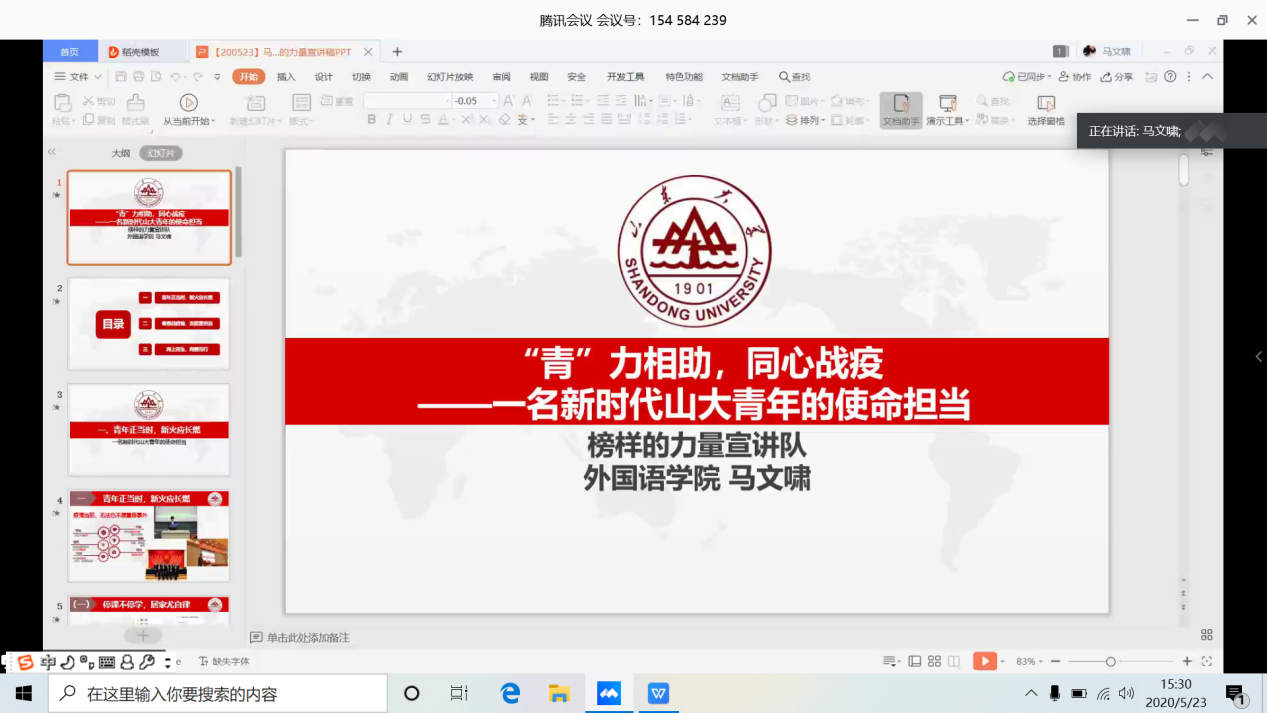Image resolution: width=1267 pixels, height=713 pixels.
Task: Switch to the 切换 ribbon tab
Action: click(361, 77)
